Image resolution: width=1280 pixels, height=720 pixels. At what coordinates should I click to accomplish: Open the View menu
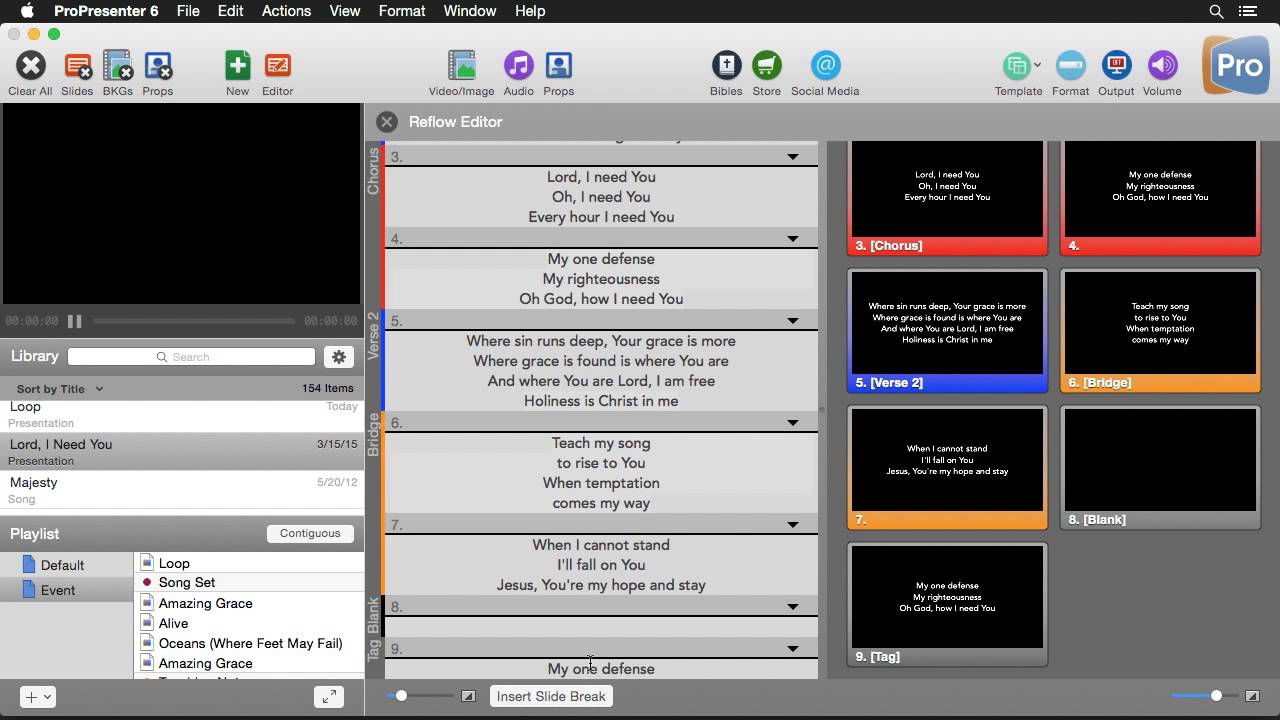tap(344, 11)
